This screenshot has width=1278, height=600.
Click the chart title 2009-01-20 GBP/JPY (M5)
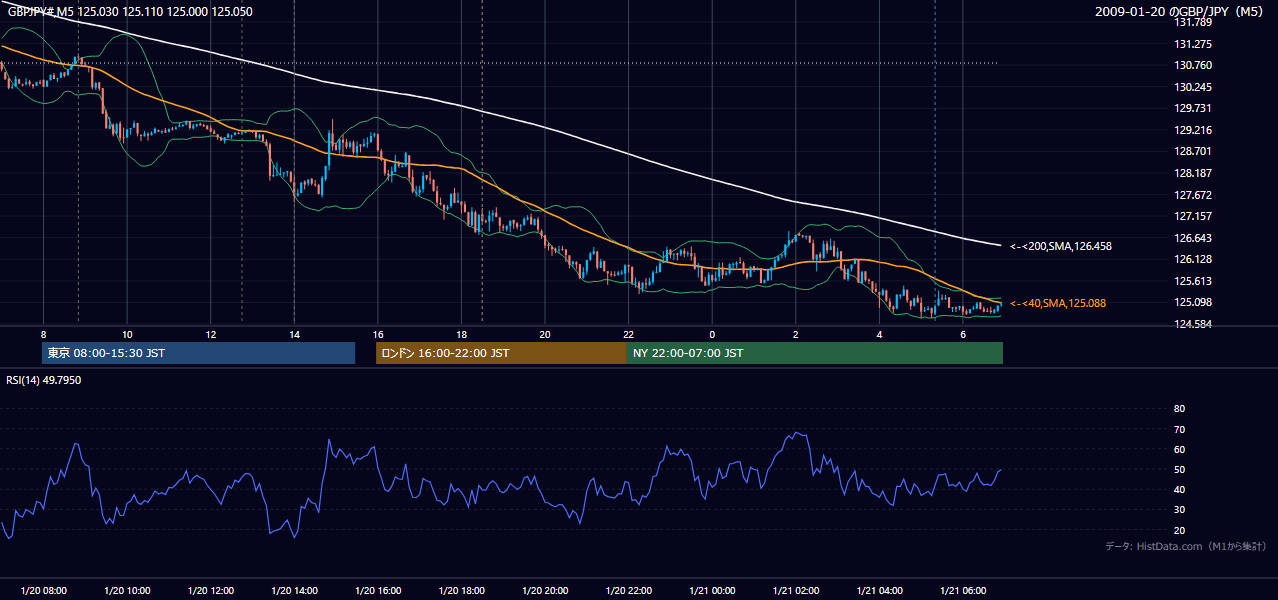(x=1180, y=12)
